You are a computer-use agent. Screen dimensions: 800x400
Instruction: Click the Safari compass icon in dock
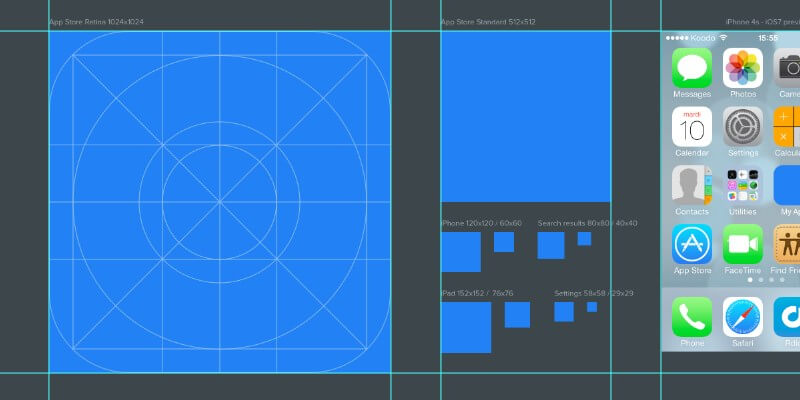click(x=743, y=317)
